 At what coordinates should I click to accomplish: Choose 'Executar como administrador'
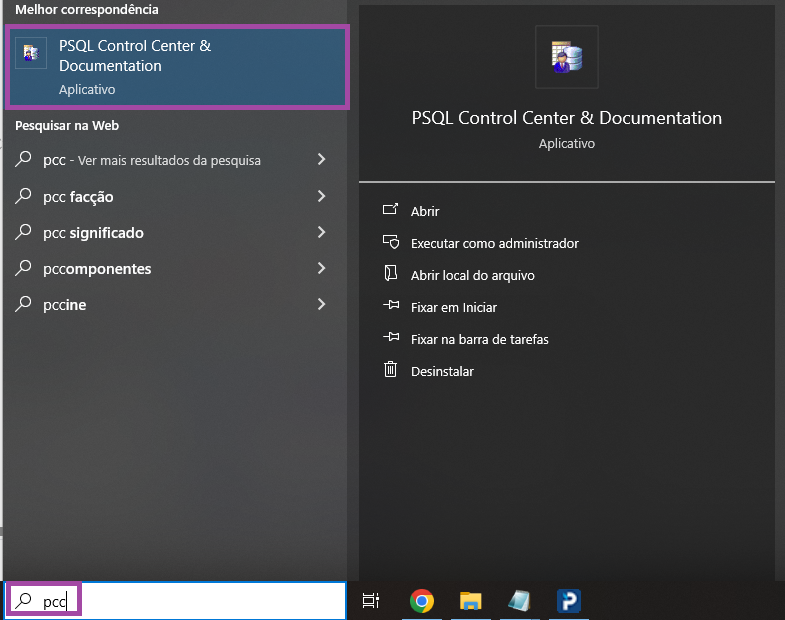click(495, 243)
